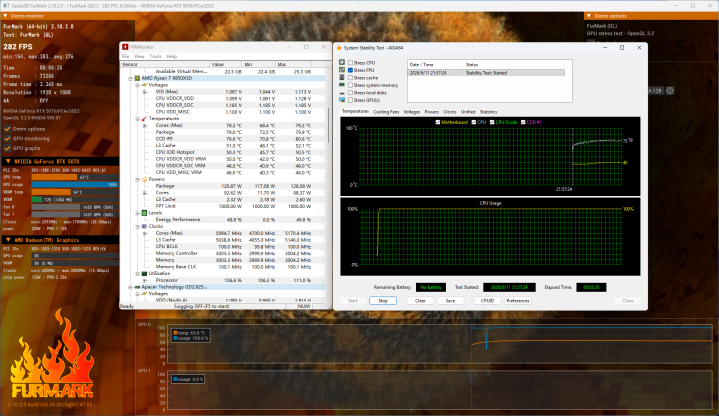Expand the Cores (Max) temperature row
The image size is (719, 416).
[x=145, y=125]
